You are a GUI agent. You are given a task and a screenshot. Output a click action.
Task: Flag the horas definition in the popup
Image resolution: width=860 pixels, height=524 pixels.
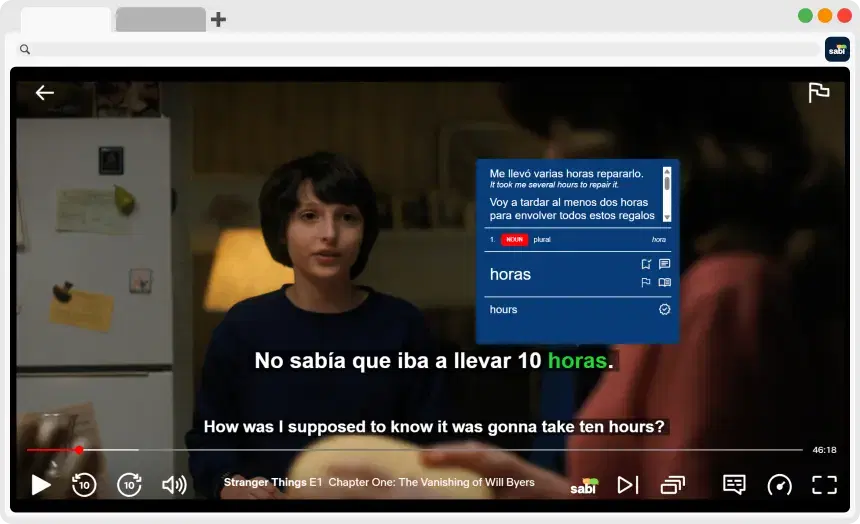[x=646, y=283]
